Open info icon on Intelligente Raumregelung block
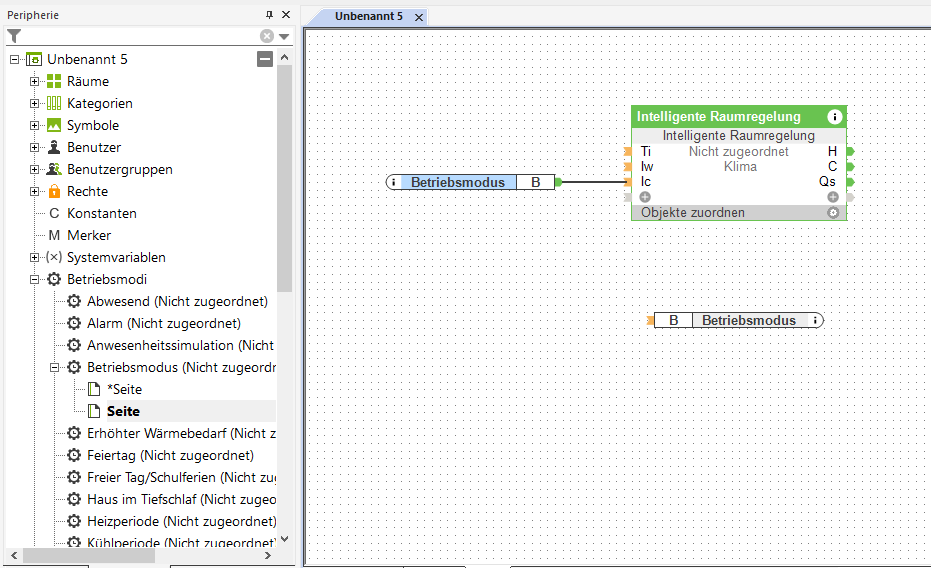The image size is (931, 568). pos(834,117)
